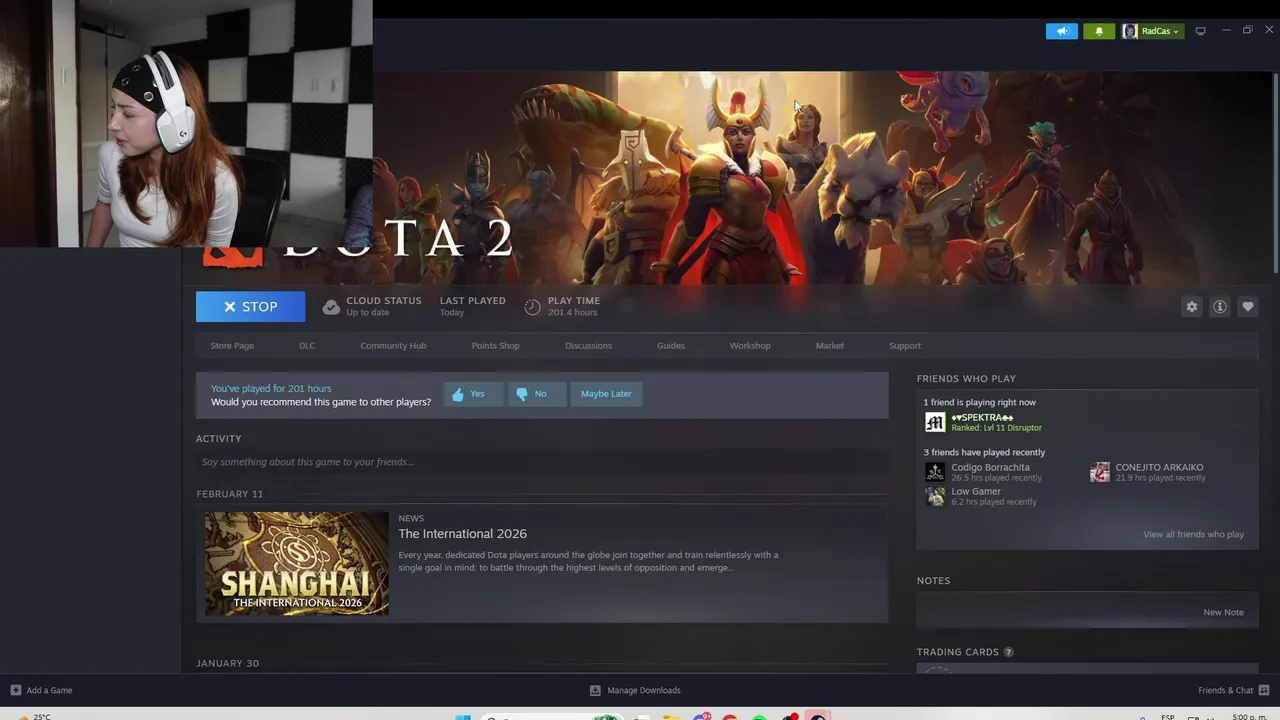
Task: Click the '21.9 hrs played recently' text
Action: pos(1160,478)
